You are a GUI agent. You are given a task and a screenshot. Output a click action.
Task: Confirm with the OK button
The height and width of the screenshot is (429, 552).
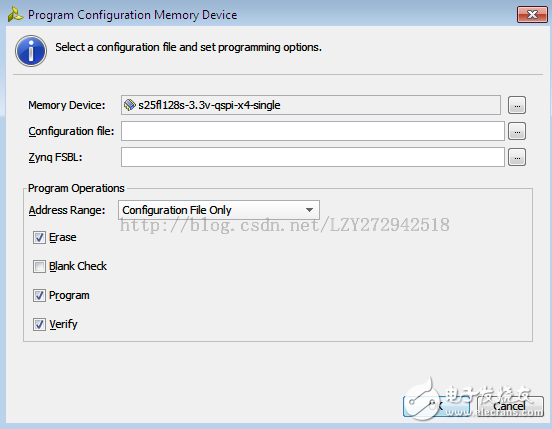(x=437, y=406)
